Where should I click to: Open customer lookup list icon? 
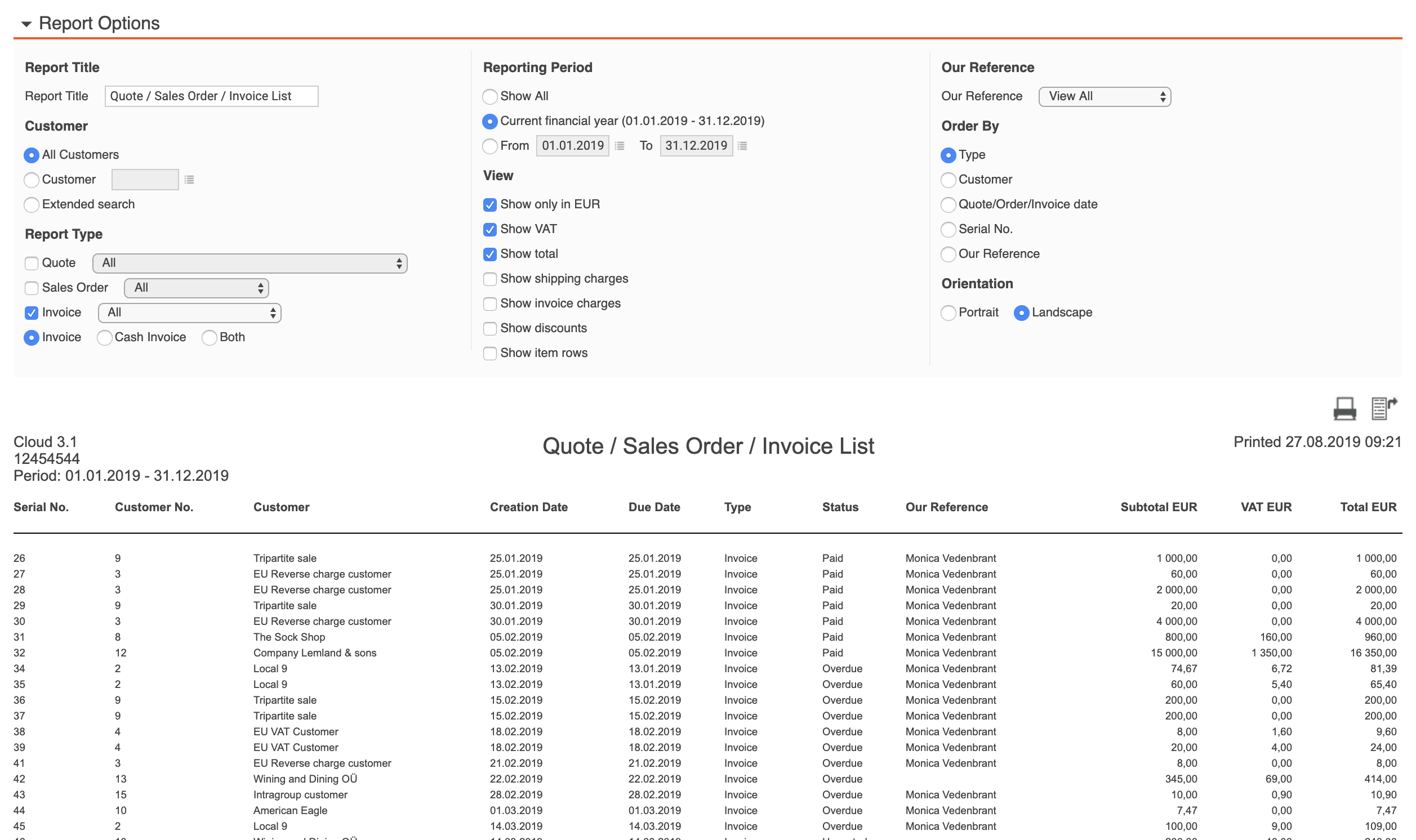189,180
